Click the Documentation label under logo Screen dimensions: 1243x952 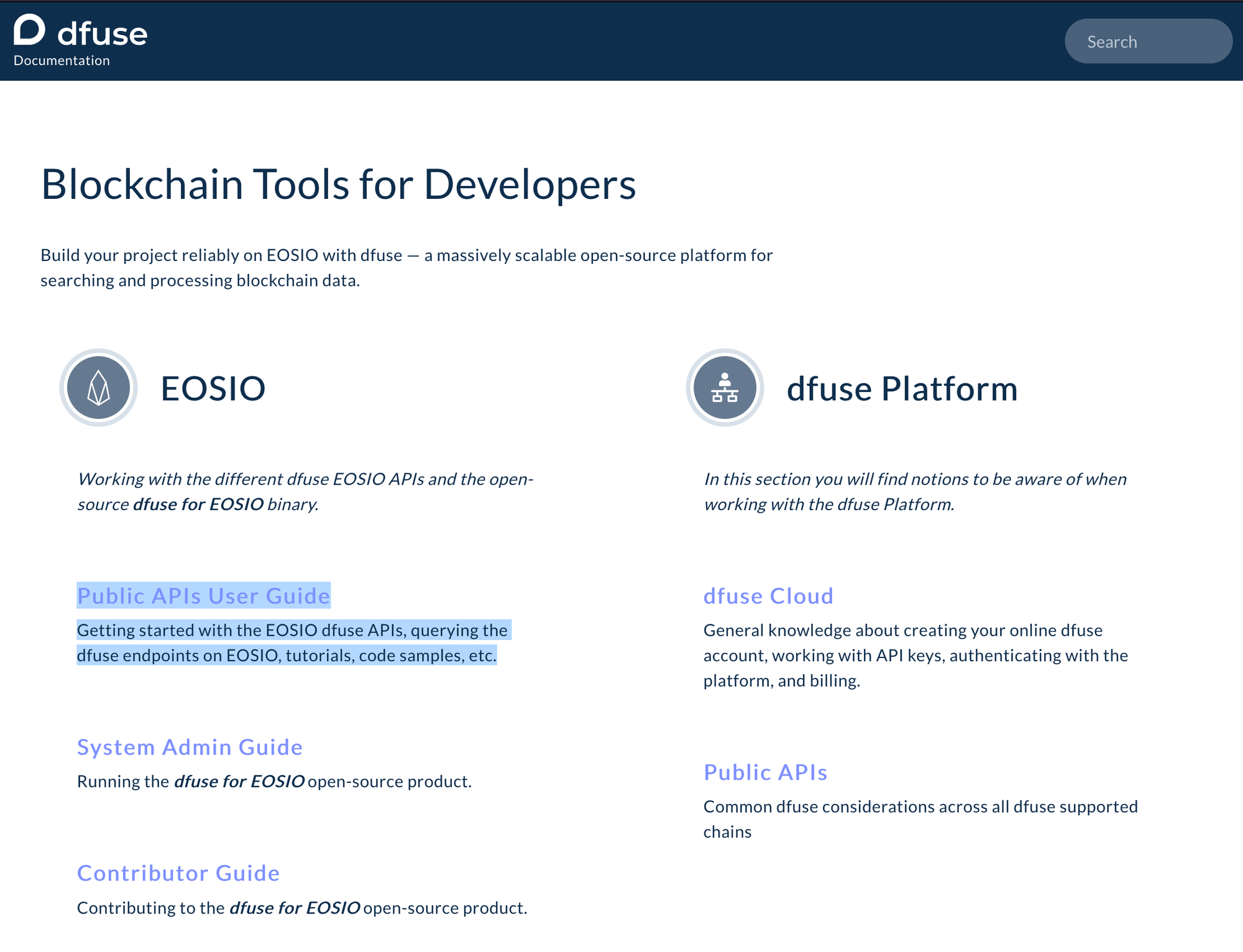pos(62,60)
